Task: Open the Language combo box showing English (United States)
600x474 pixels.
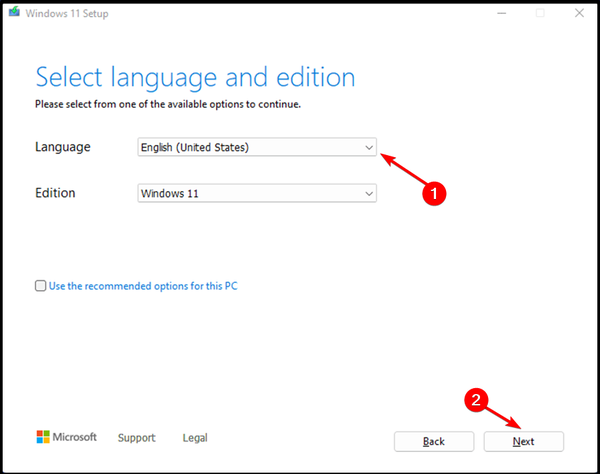Action: pyautogui.click(x=257, y=147)
